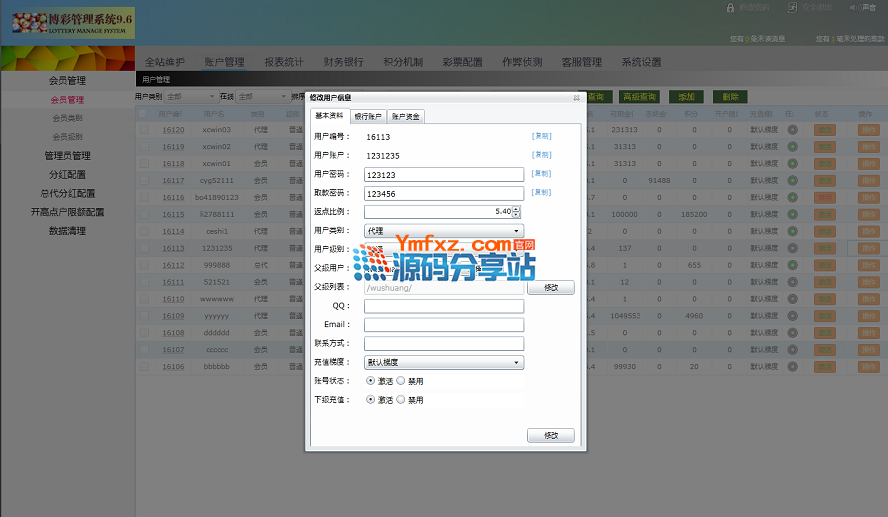
Task: Select 禁用 radio for 账号状态
Action: tap(401, 381)
